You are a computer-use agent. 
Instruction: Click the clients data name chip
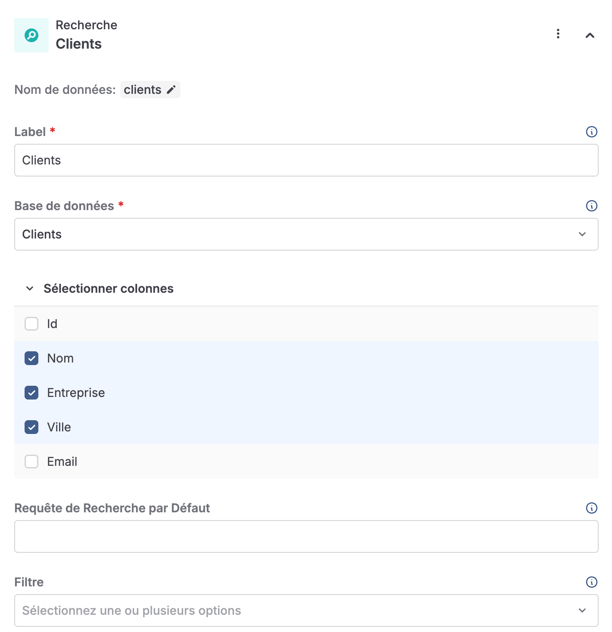point(142,90)
